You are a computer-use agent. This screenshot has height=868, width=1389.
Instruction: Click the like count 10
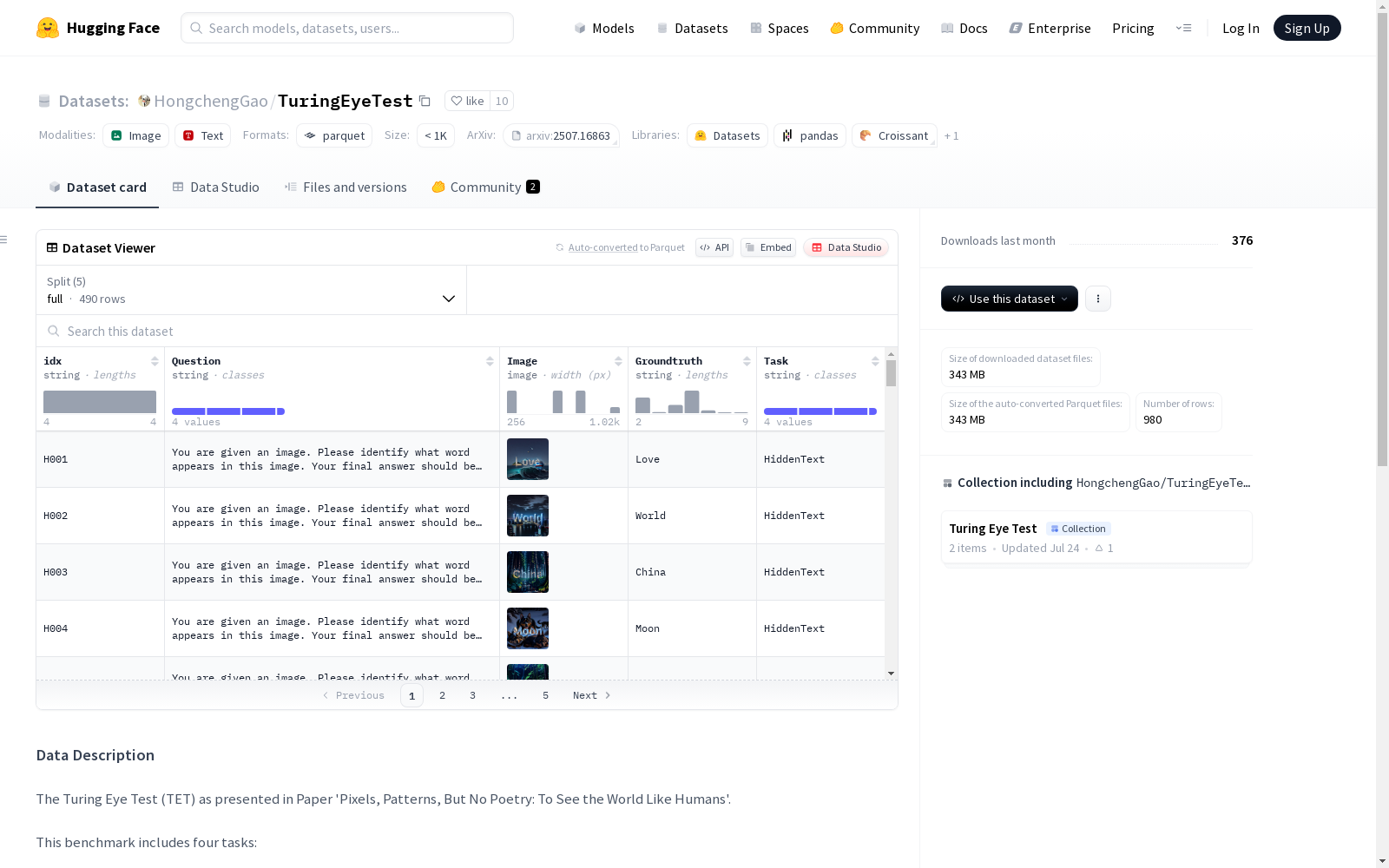click(502, 101)
